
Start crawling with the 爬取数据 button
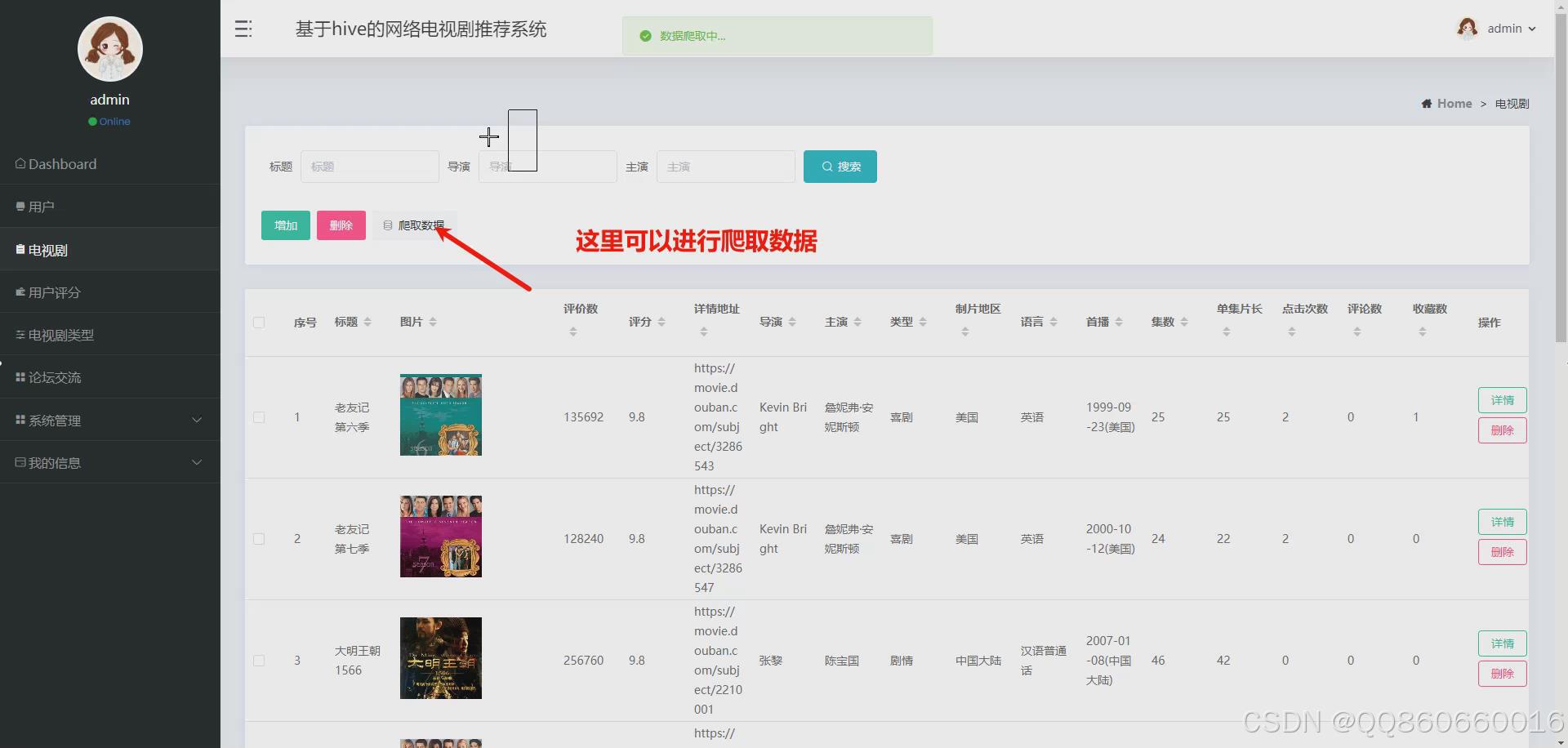click(x=414, y=225)
